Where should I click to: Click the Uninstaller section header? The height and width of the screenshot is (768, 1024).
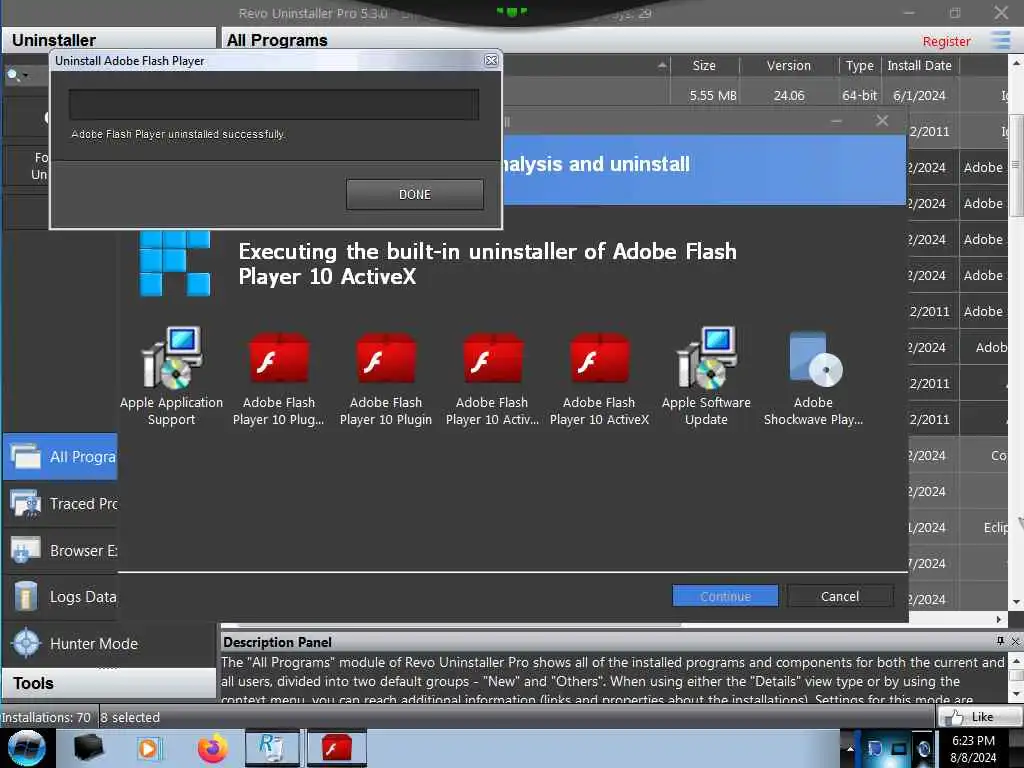tap(108, 40)
